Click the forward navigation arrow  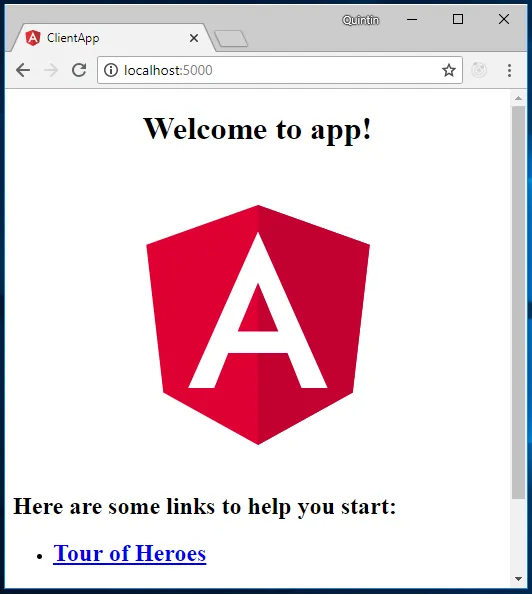[51, 70]
